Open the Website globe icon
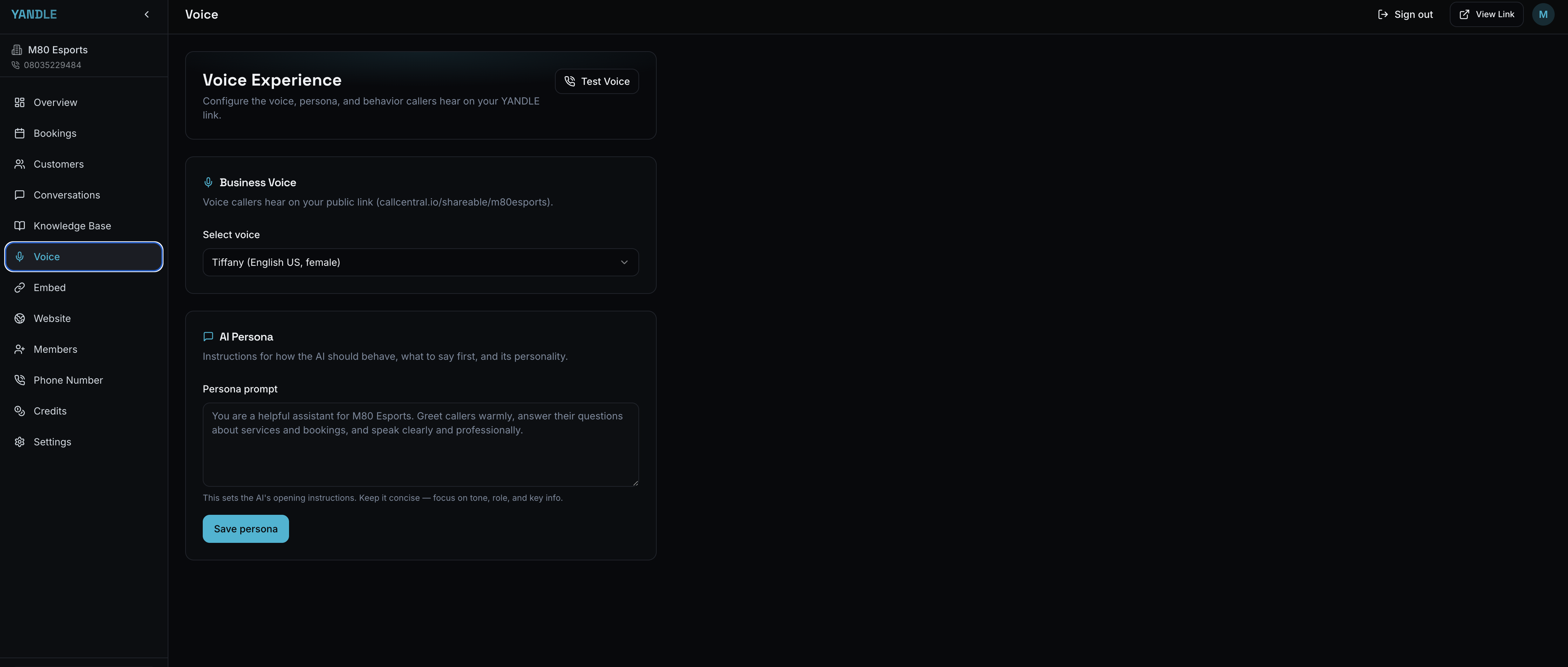Image resolution: width=1568 pixels, height=667 pixels. (x=20, y=318)
